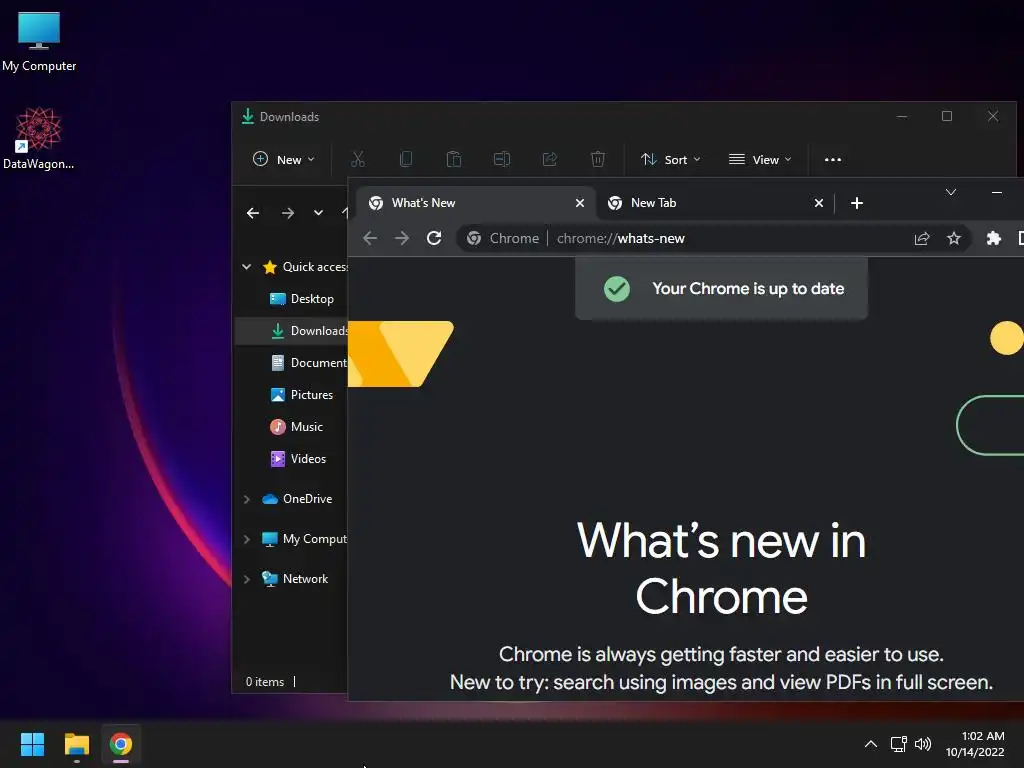Screen dimensions: 1024x768
Task: Open My Computer desktop icon
Action: click(x=39, y=41)
